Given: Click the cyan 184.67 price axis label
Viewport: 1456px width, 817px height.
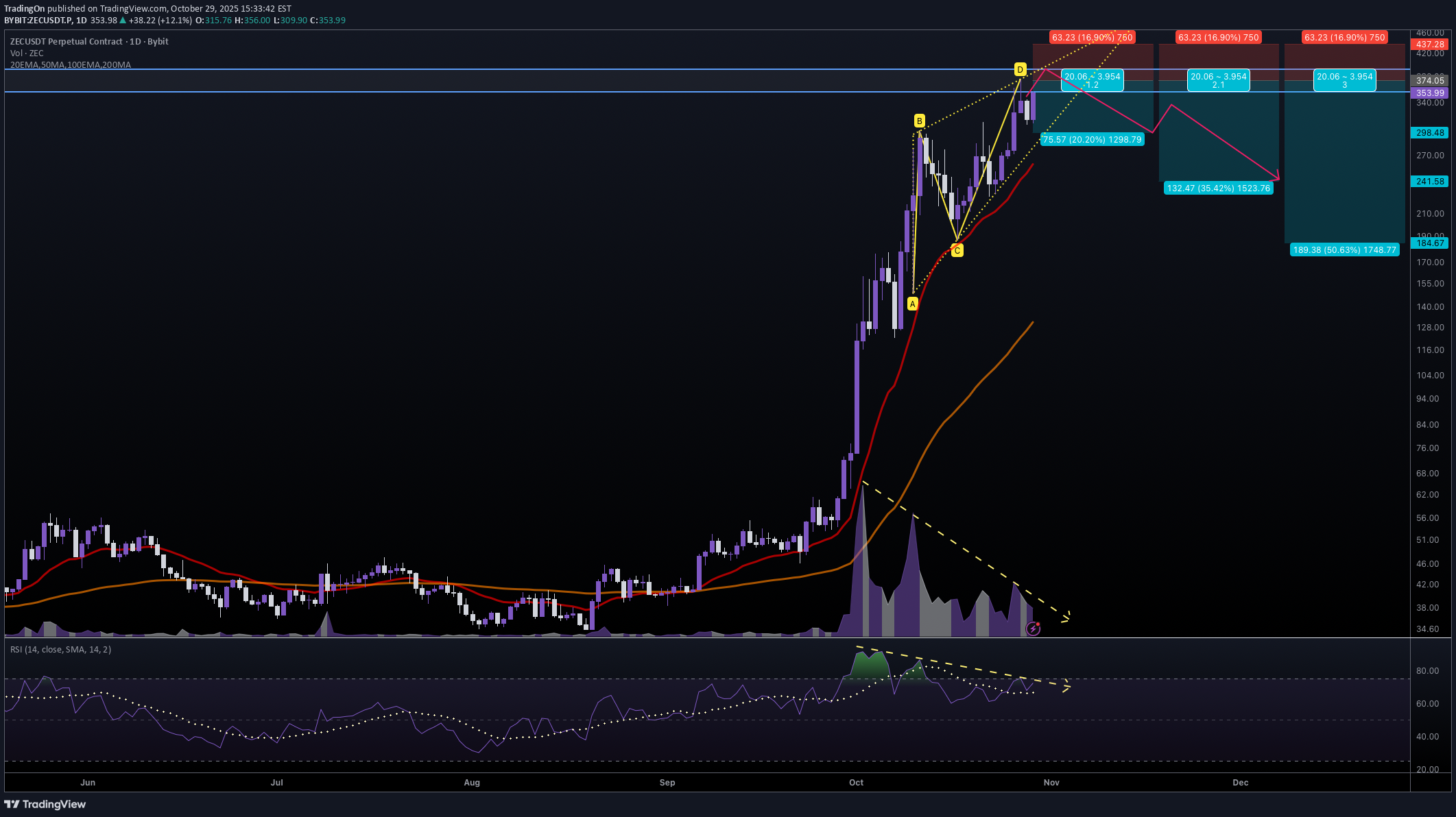Looking at the screenshot, I should click(x=1430, y=243).
